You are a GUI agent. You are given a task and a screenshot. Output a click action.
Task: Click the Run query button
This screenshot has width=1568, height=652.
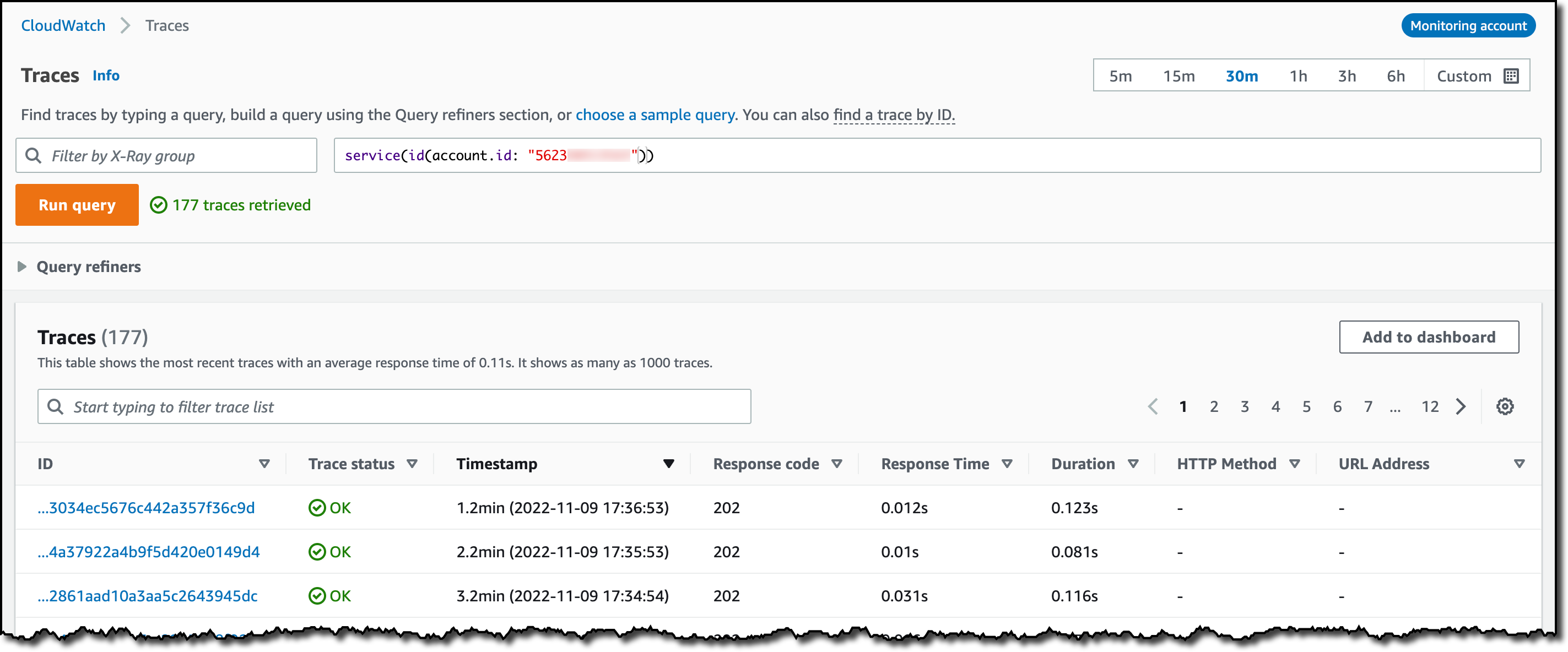(77, 205)
